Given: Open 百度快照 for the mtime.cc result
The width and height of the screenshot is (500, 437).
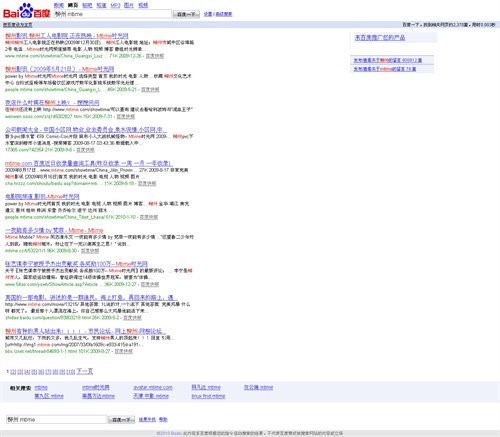Looking at the screenshot, I should click(90, 251).
